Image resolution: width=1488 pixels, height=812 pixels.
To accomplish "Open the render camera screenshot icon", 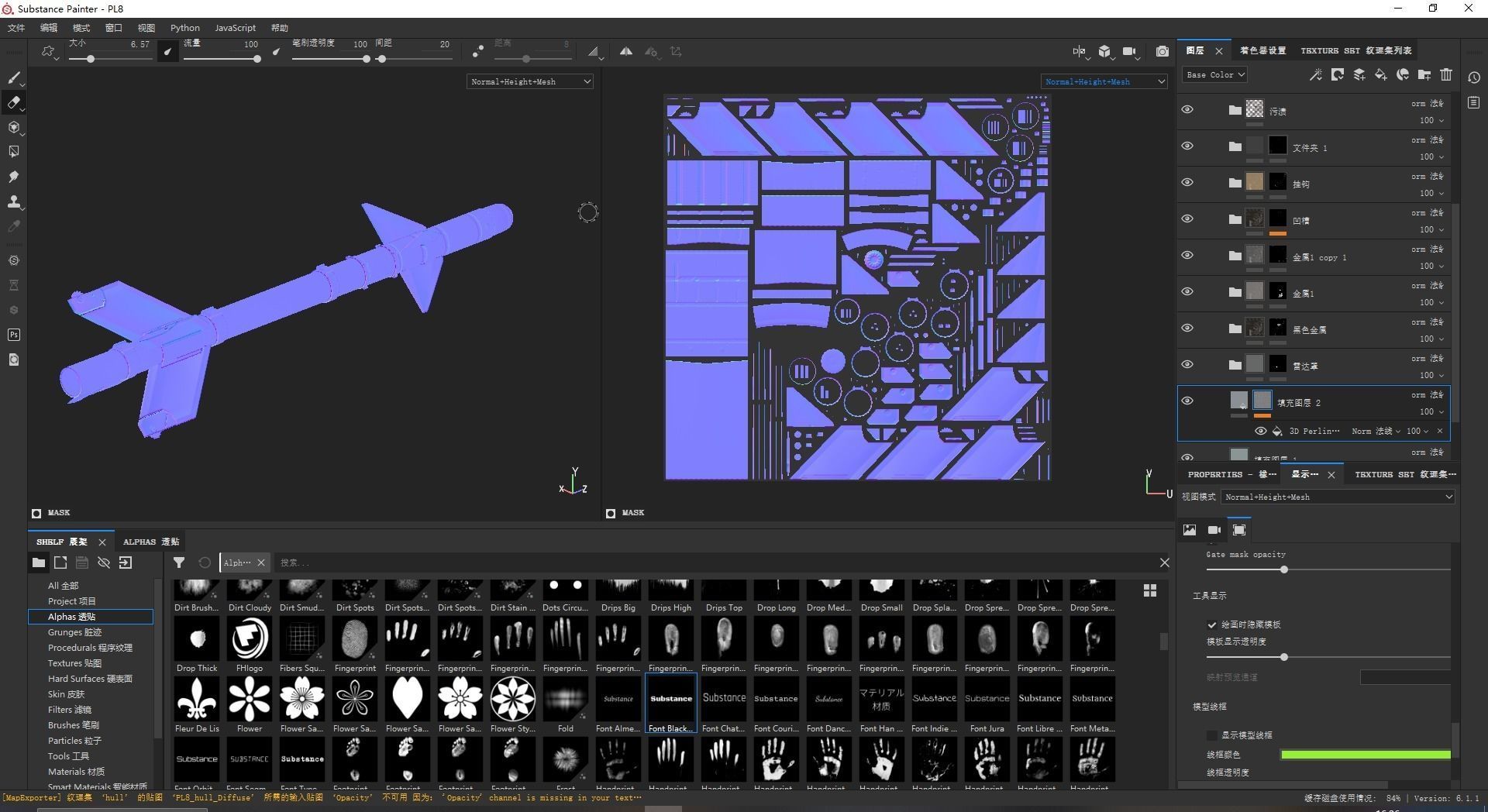I will 1162,52.
